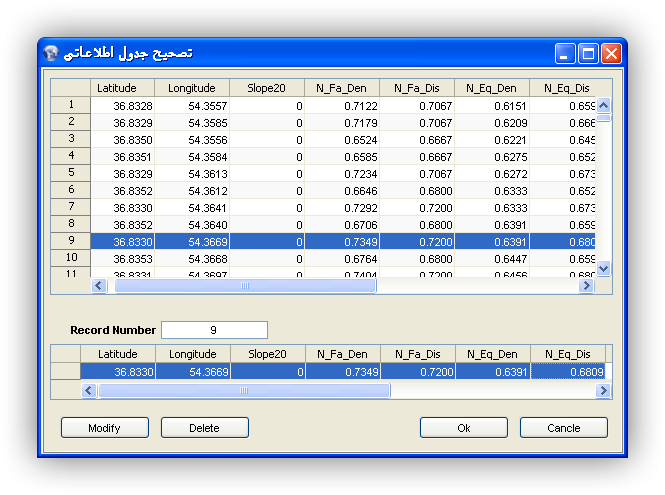Click the Slope20 header in the upper table

pos(267,88)
